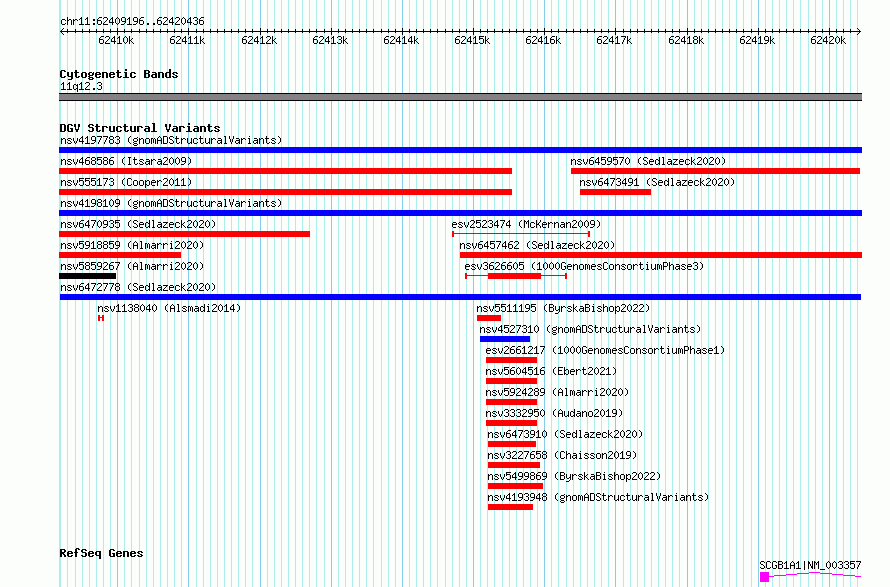The height and width of the screenshot is (587, 890).
Task: Click the red bar under nsv5511195
Action: point(489,318)
